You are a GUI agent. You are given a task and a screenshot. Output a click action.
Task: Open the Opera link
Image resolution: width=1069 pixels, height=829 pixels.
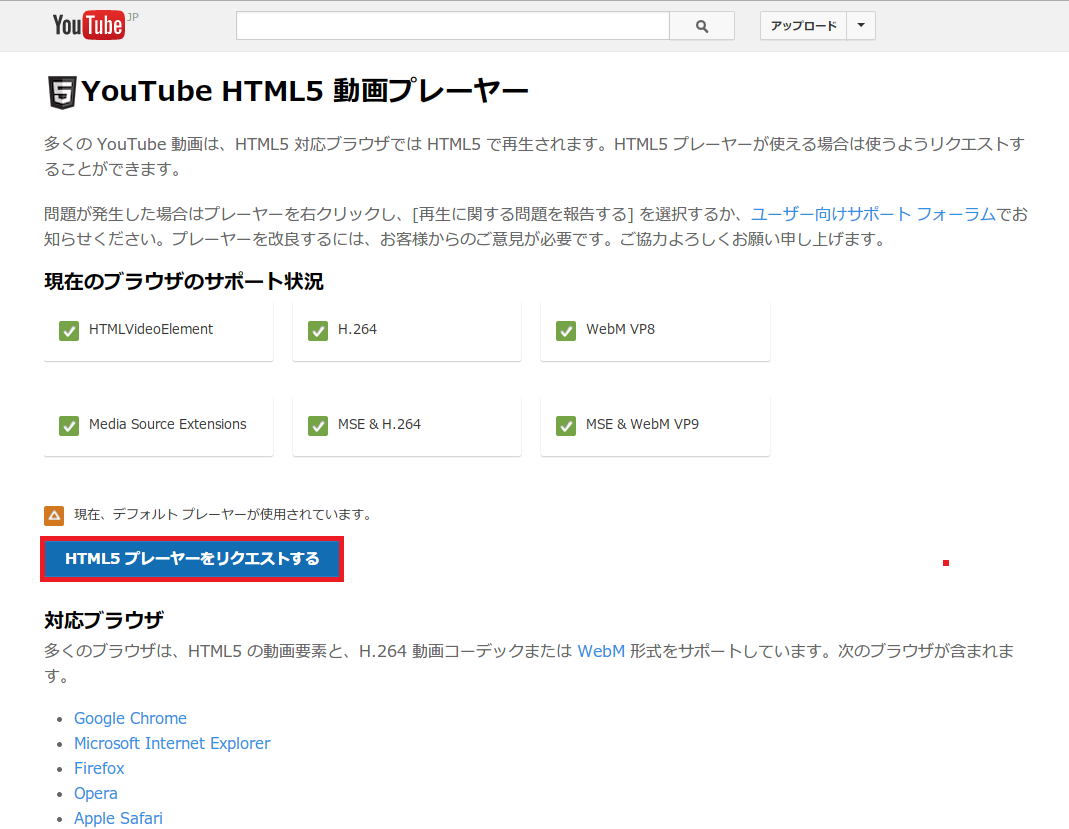(x=95, y=794)
